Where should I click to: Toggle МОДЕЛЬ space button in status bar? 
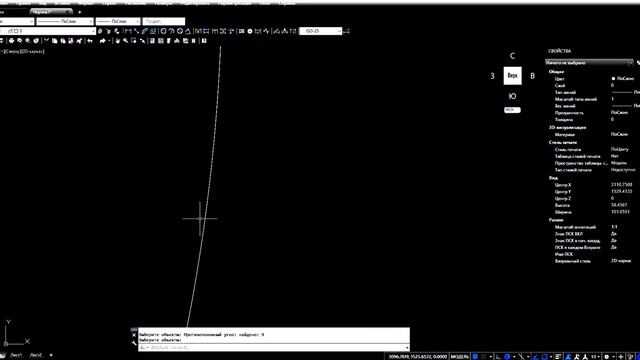coord(460,356)
